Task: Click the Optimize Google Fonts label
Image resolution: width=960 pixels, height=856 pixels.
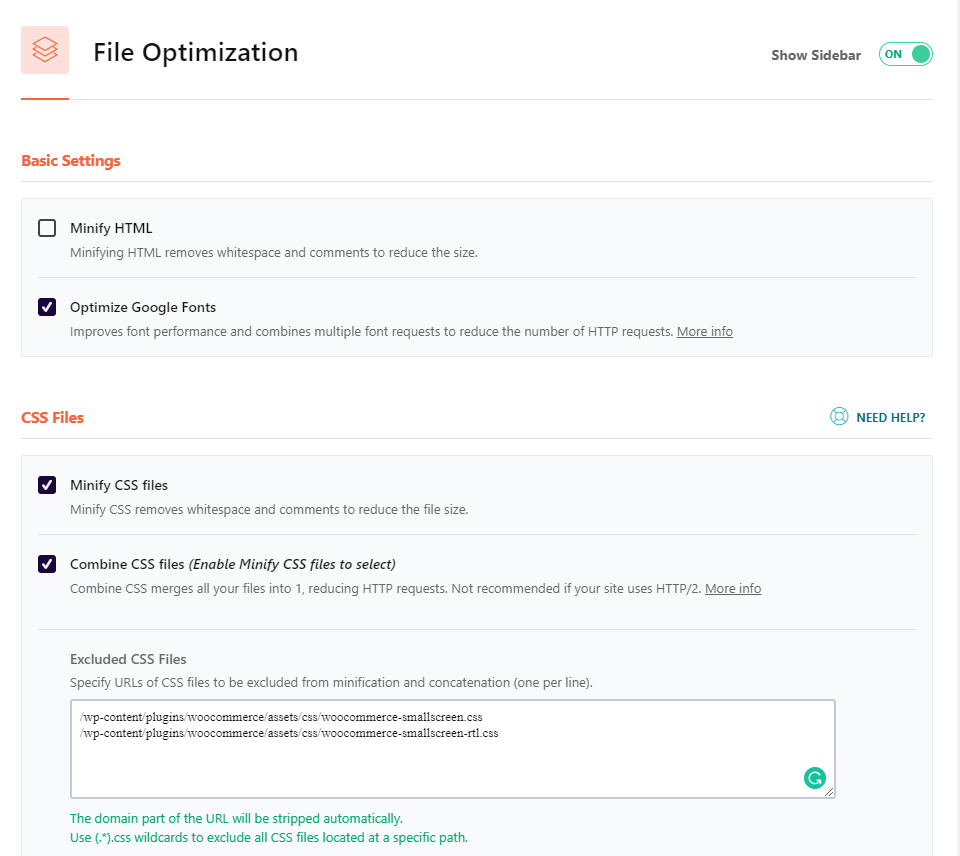Action: tap(143, 307)
